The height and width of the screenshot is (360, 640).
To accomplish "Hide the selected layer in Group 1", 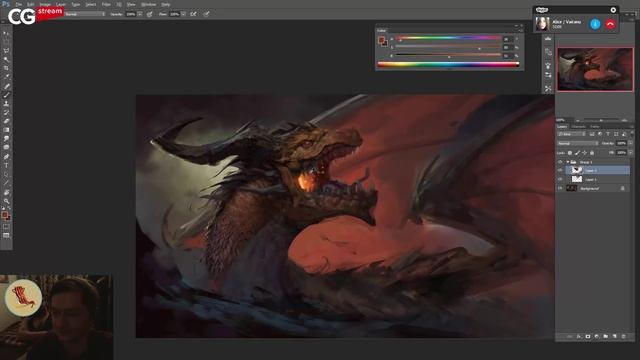I will click(x=560, y=171).
